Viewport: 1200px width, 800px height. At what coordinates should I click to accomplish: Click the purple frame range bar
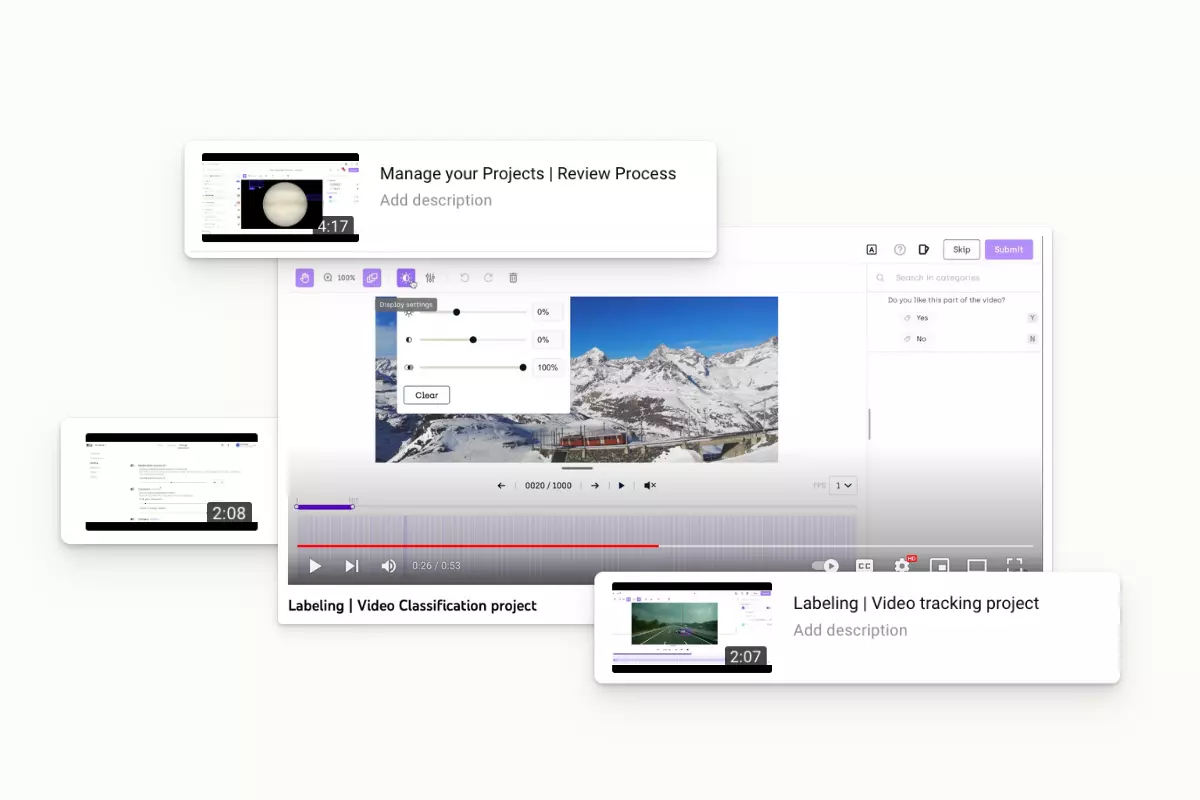325,507
